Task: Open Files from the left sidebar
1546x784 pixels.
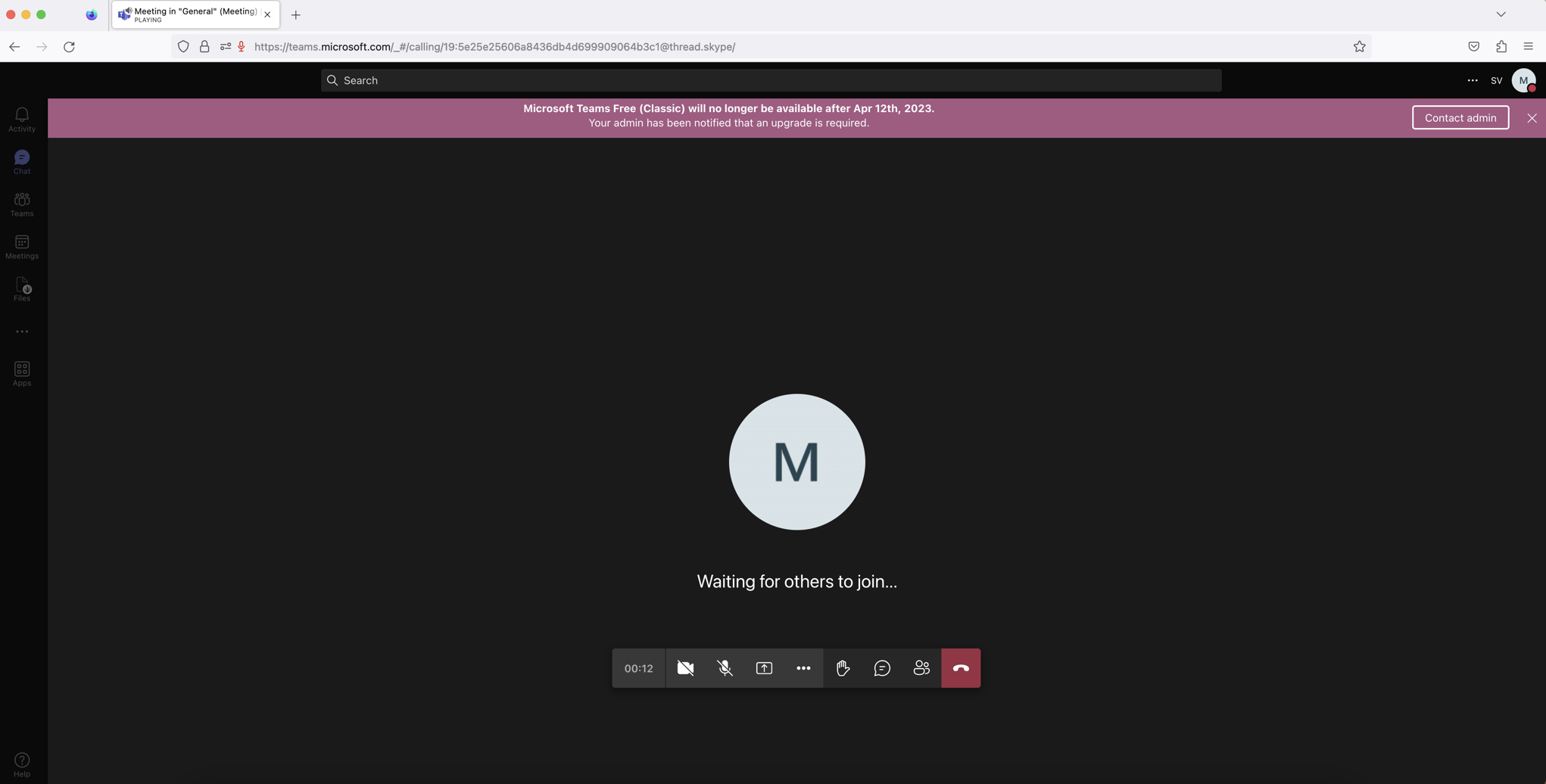Action: pos(21,288)
